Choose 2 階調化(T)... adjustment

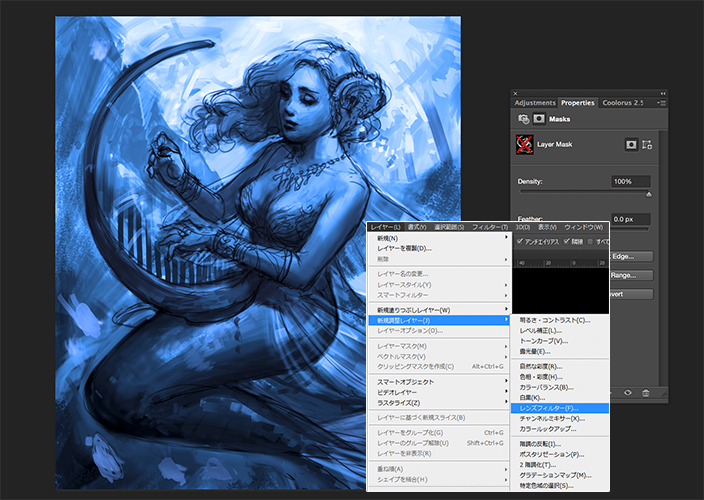pyautogui.click(x=560, y=465)
